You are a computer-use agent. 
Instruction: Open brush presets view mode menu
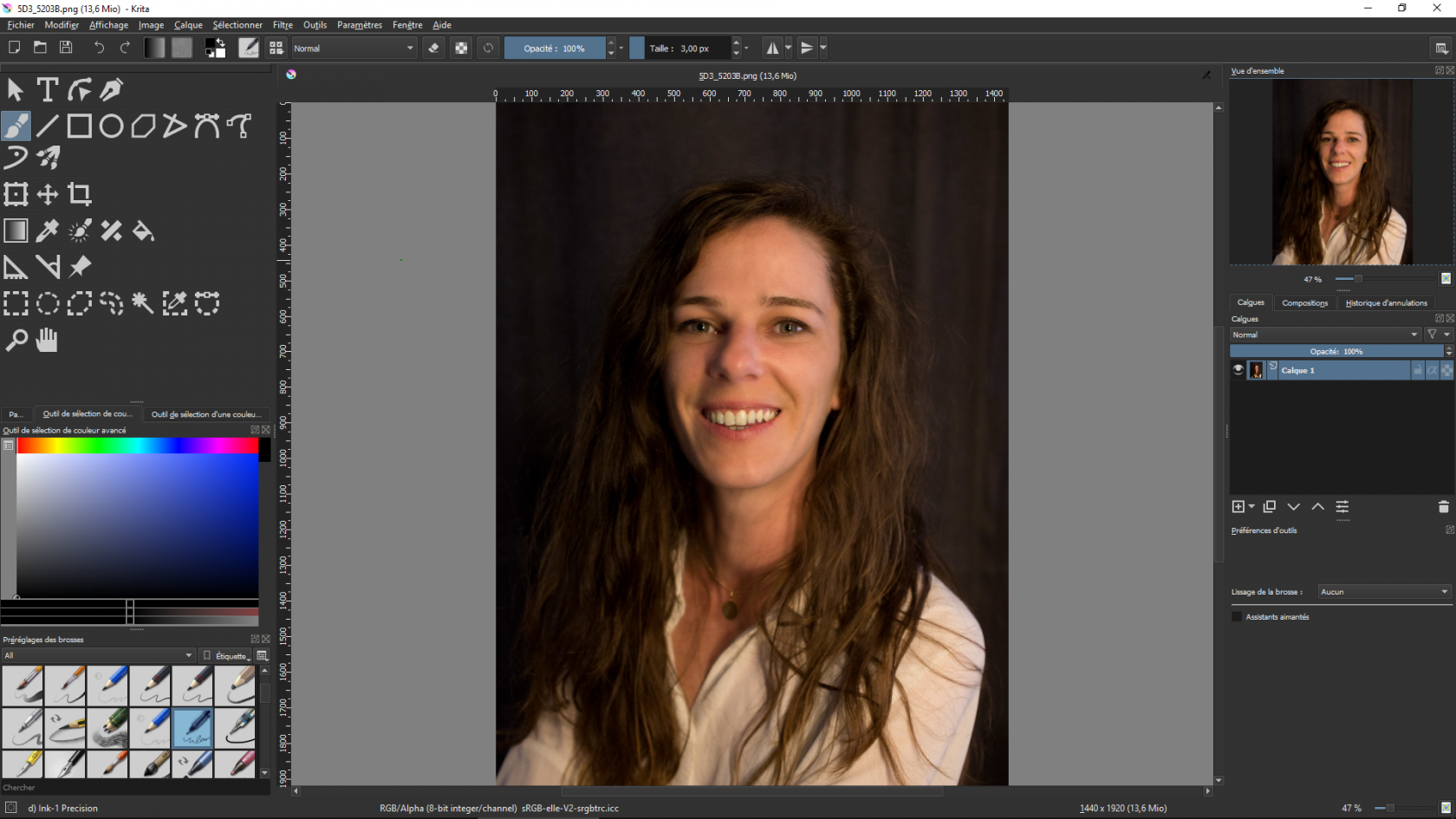[263, 655]
